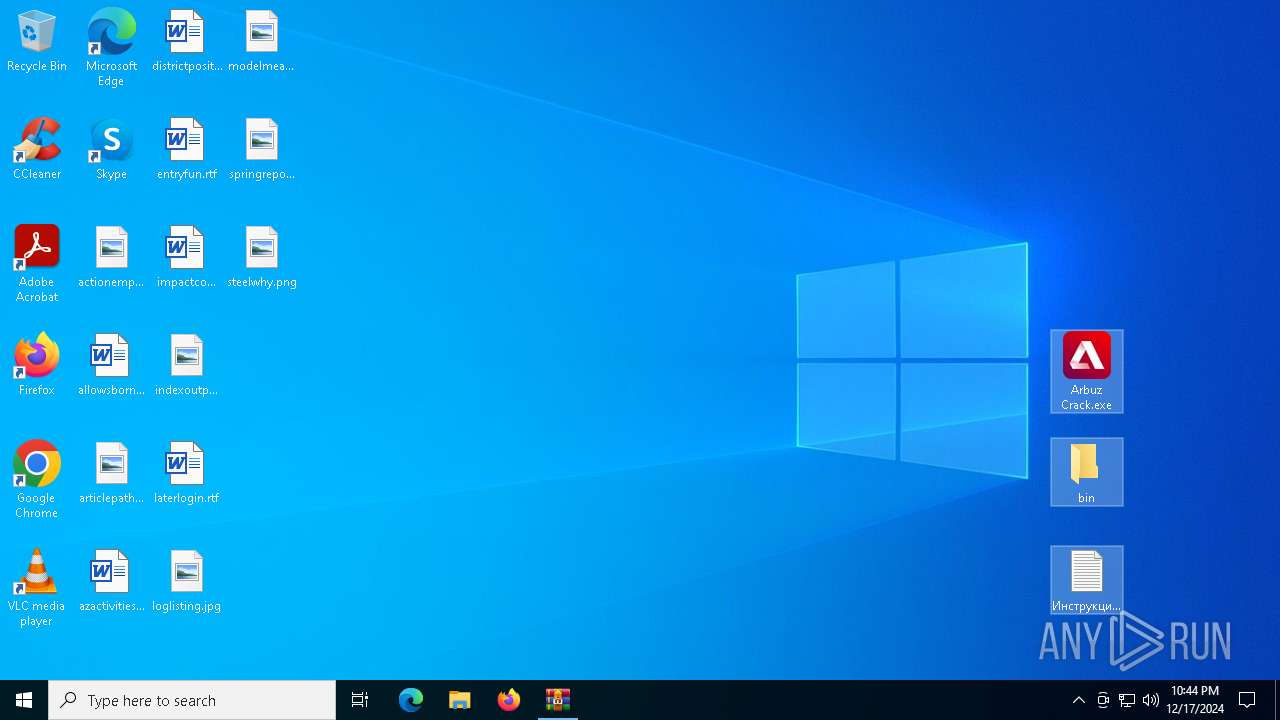Click the Show desktop sliver
Screen dimensions: 1280x720
pos(1277,700)
